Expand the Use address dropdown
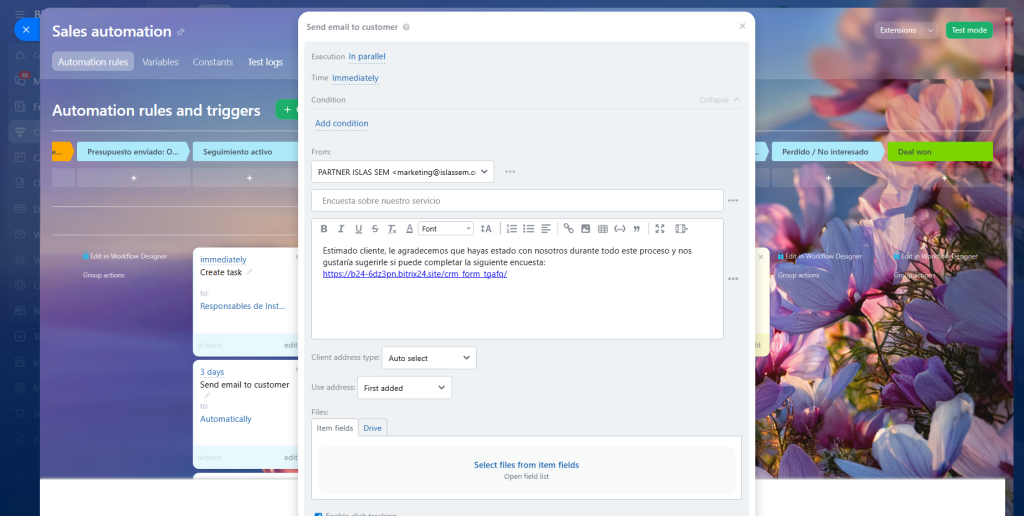Image resolution: width=1024 pixels, height=516 pixels. [x=404, y=388]
